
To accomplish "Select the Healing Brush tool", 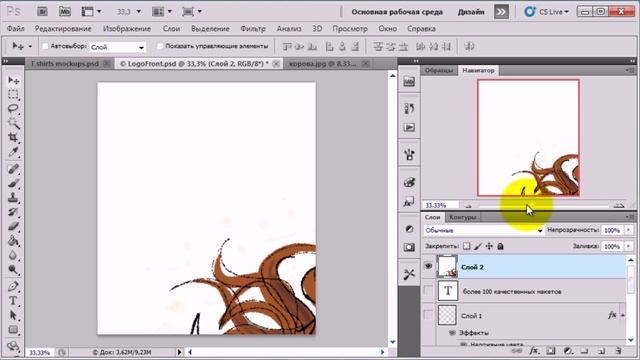I will [13, 169].
